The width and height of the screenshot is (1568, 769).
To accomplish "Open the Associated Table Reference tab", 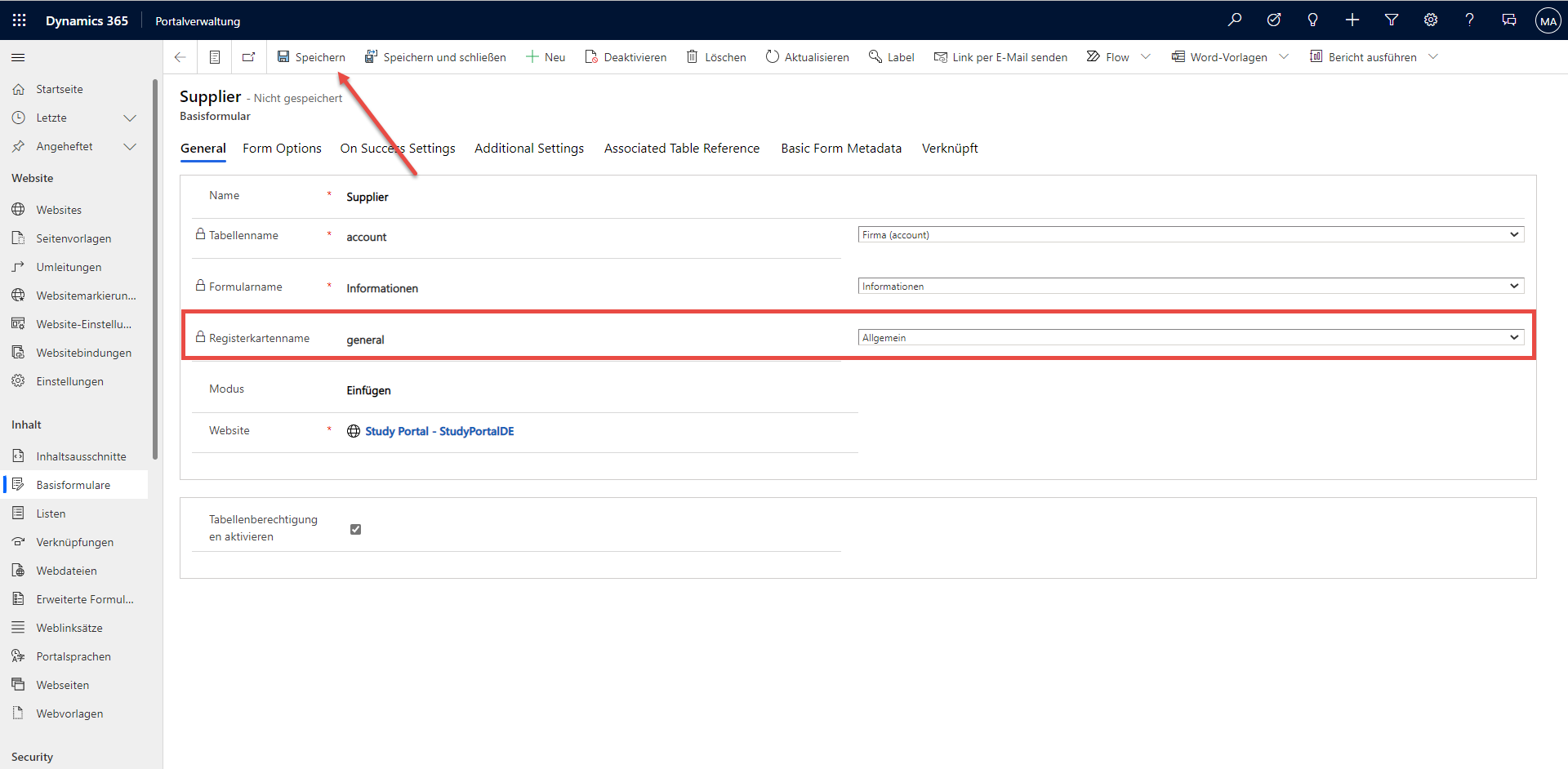I will point(682,149).
